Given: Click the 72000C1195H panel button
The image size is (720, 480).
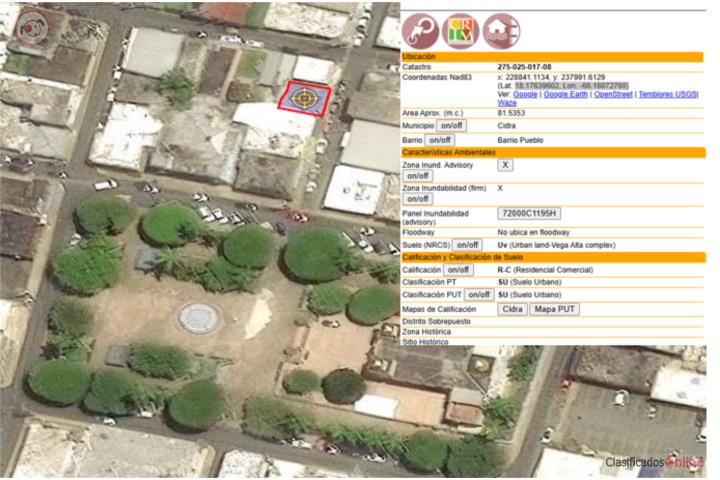Looking at the screenshot, I should (529, 213).
